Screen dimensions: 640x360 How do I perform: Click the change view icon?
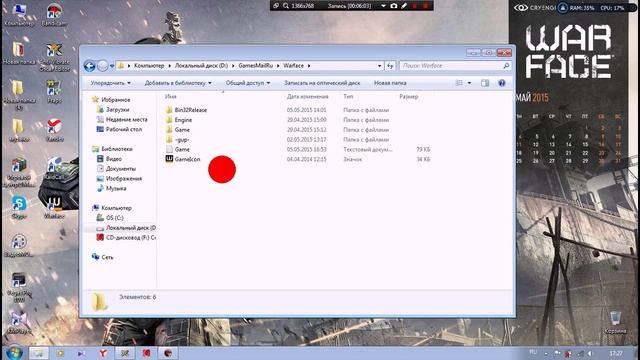[459, 83]
